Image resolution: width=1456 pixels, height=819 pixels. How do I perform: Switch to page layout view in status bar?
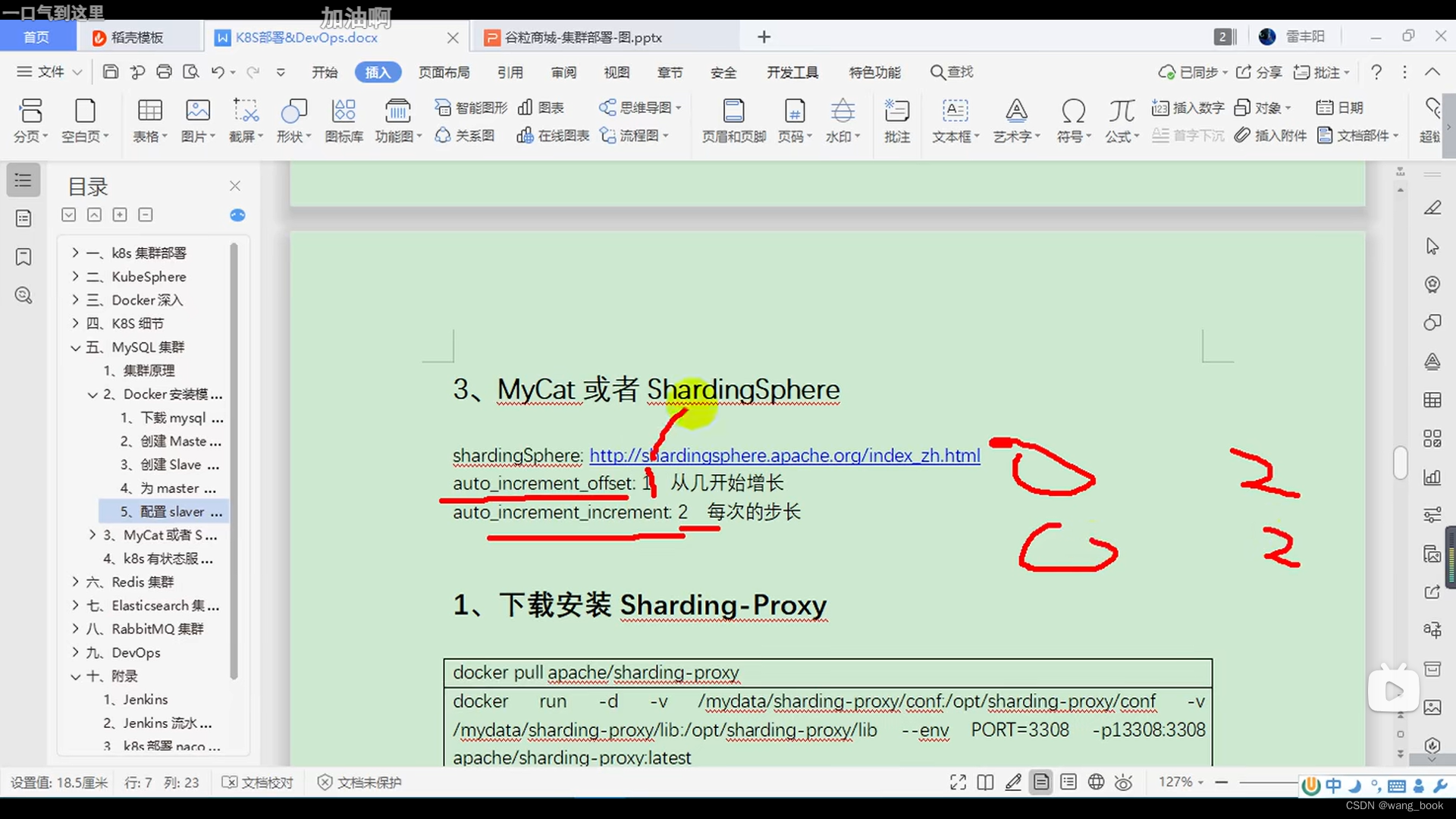(1041, 783)
